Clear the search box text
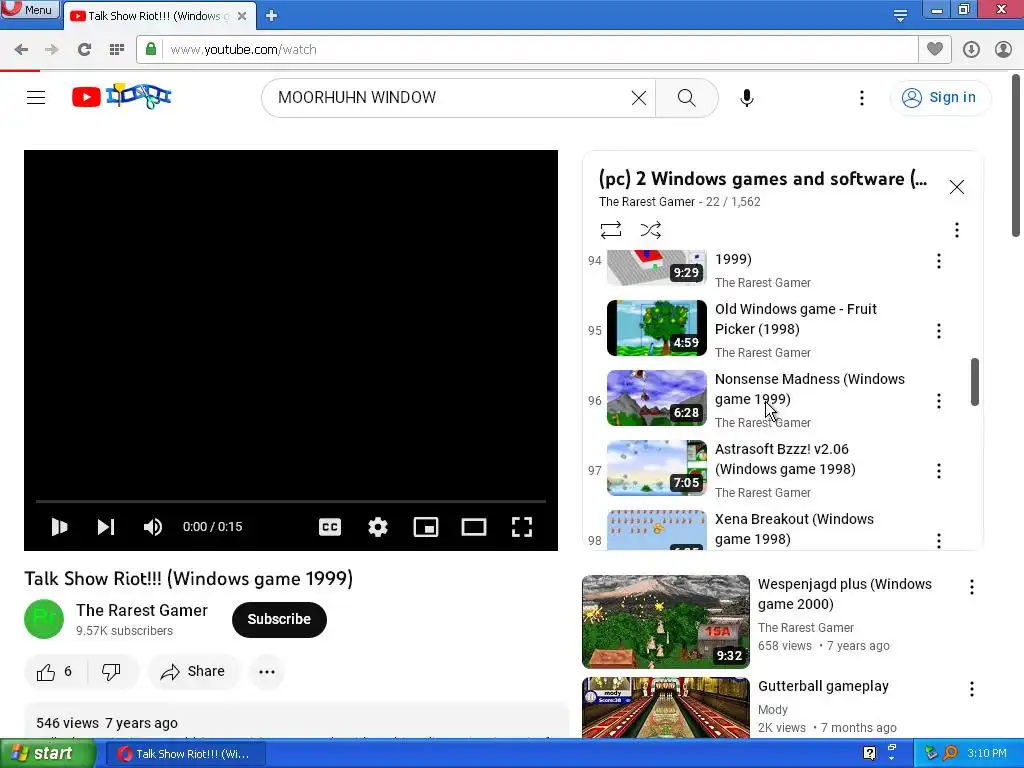 click(639, 98)
